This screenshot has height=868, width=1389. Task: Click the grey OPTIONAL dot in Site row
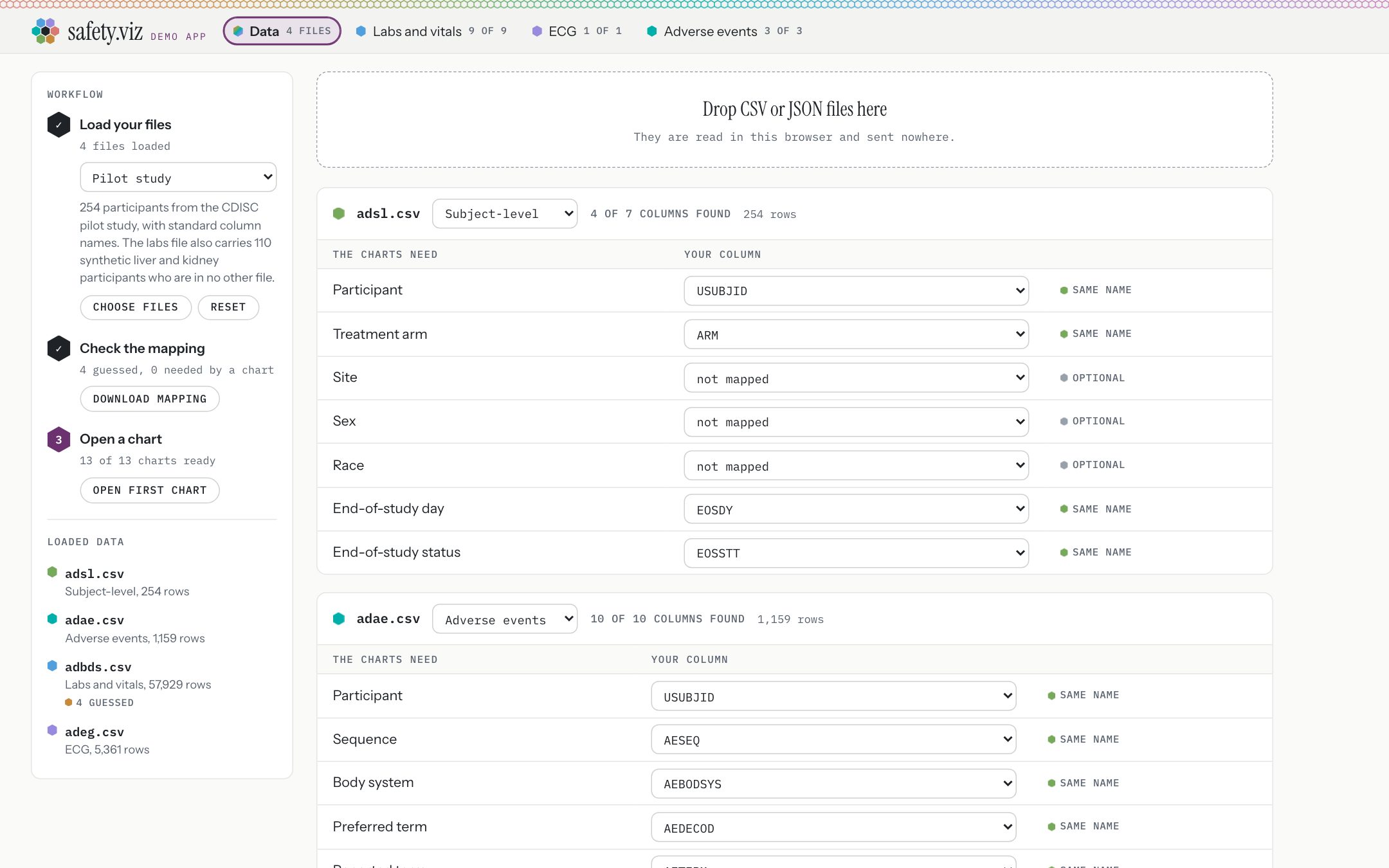click(x=1064, y=378)
